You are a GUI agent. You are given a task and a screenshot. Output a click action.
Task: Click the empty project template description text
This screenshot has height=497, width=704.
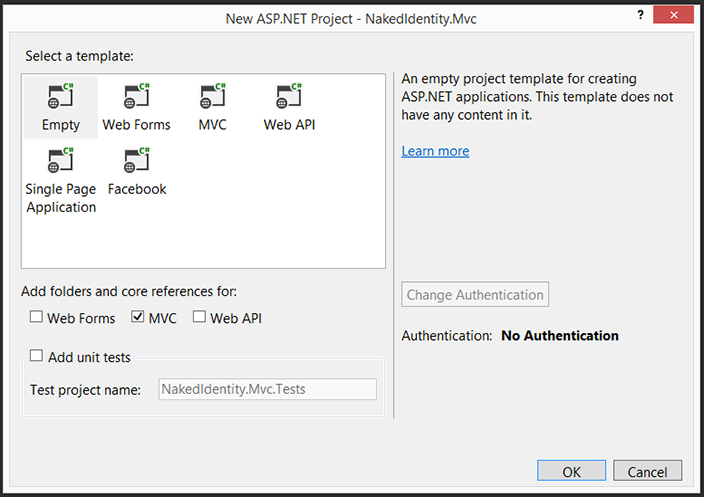(x=537, y=96)
